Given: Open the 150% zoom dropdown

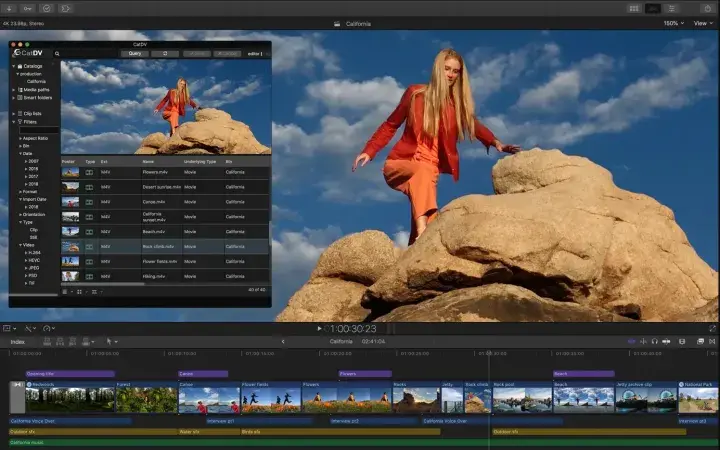Looking at the screenshot, I should pyautogui.click(x=671, y=23).
